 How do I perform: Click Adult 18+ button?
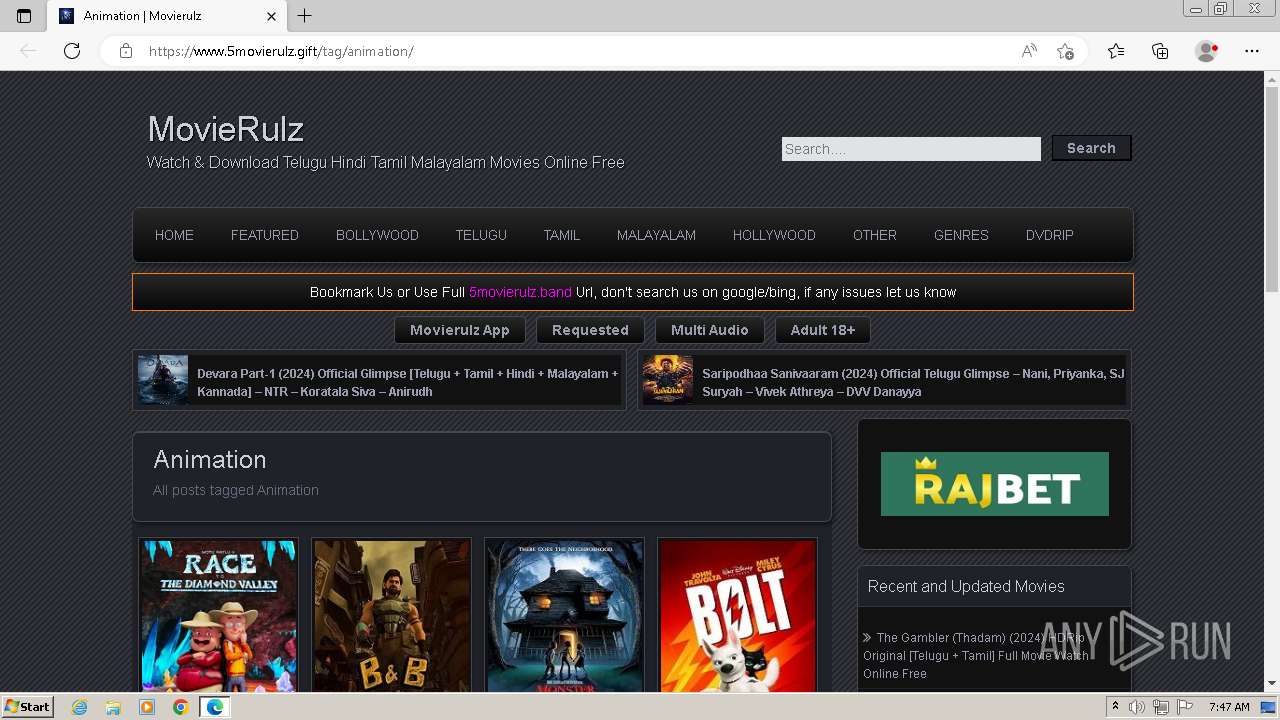(823, 330)
